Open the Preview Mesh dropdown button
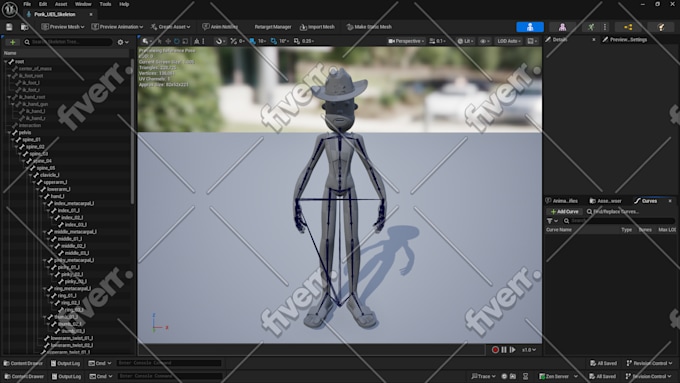The image size is (680, 383). 63,27
